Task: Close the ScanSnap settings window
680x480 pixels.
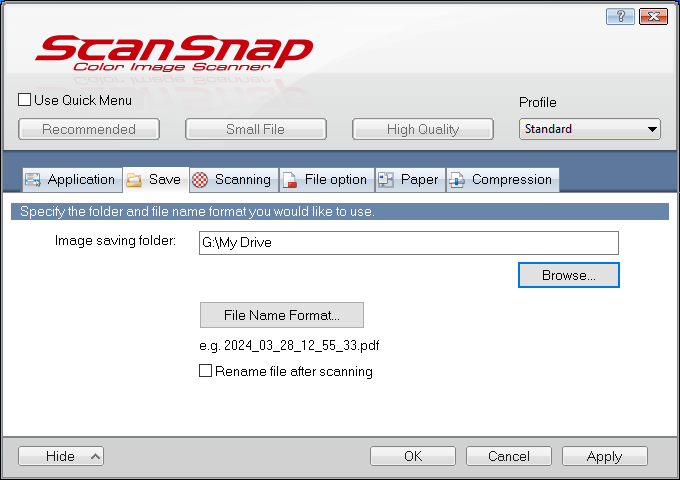Action: (653, 16)
